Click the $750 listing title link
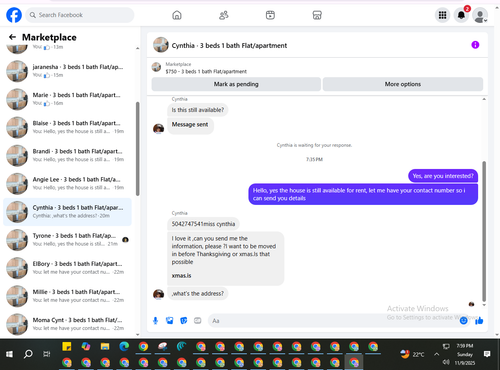500x370 pixels. (x=206, y=71)
